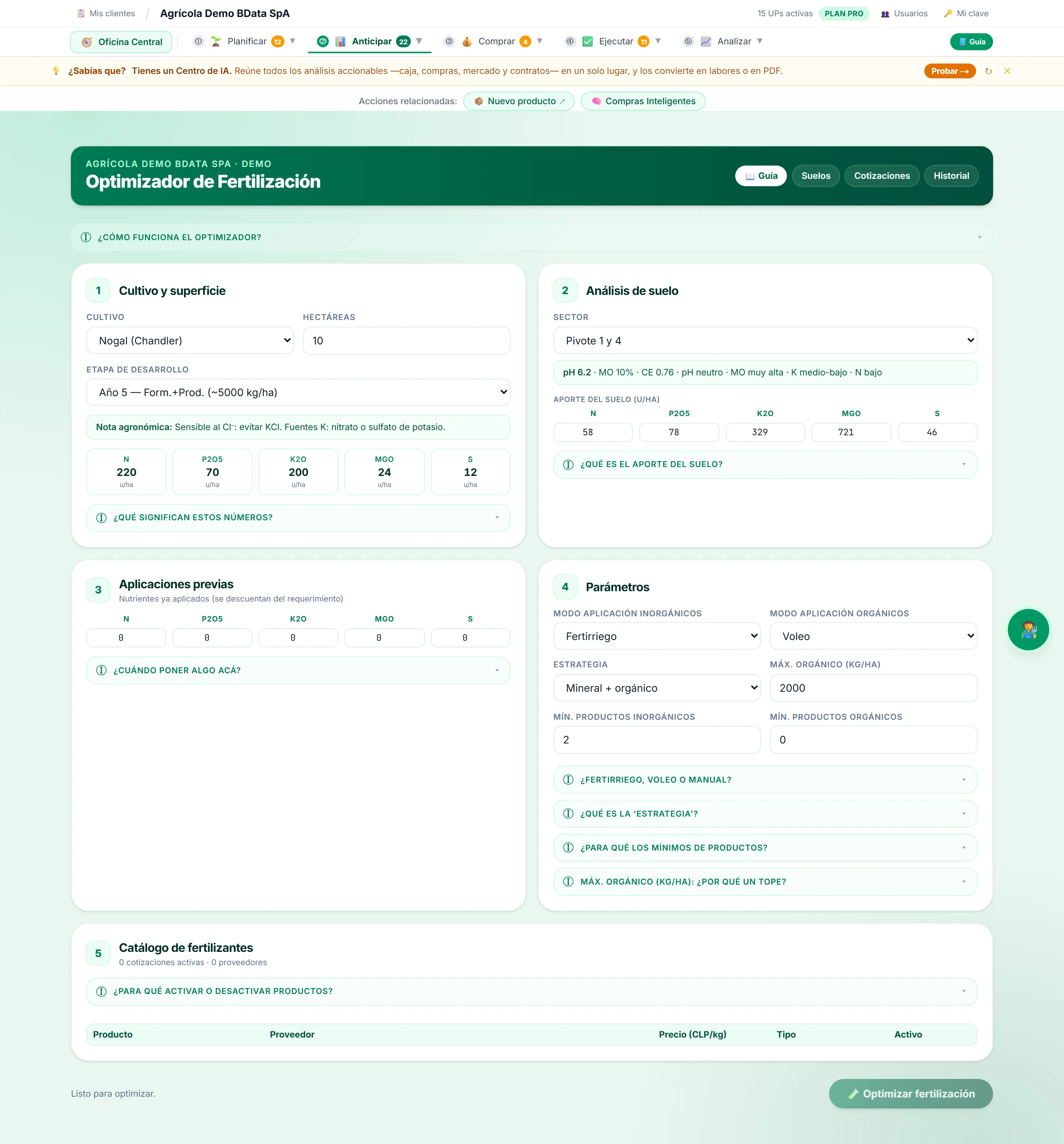Click info icon beside '¿Qué significan estos números?'

pyautogui.click(x=101, y=517)
